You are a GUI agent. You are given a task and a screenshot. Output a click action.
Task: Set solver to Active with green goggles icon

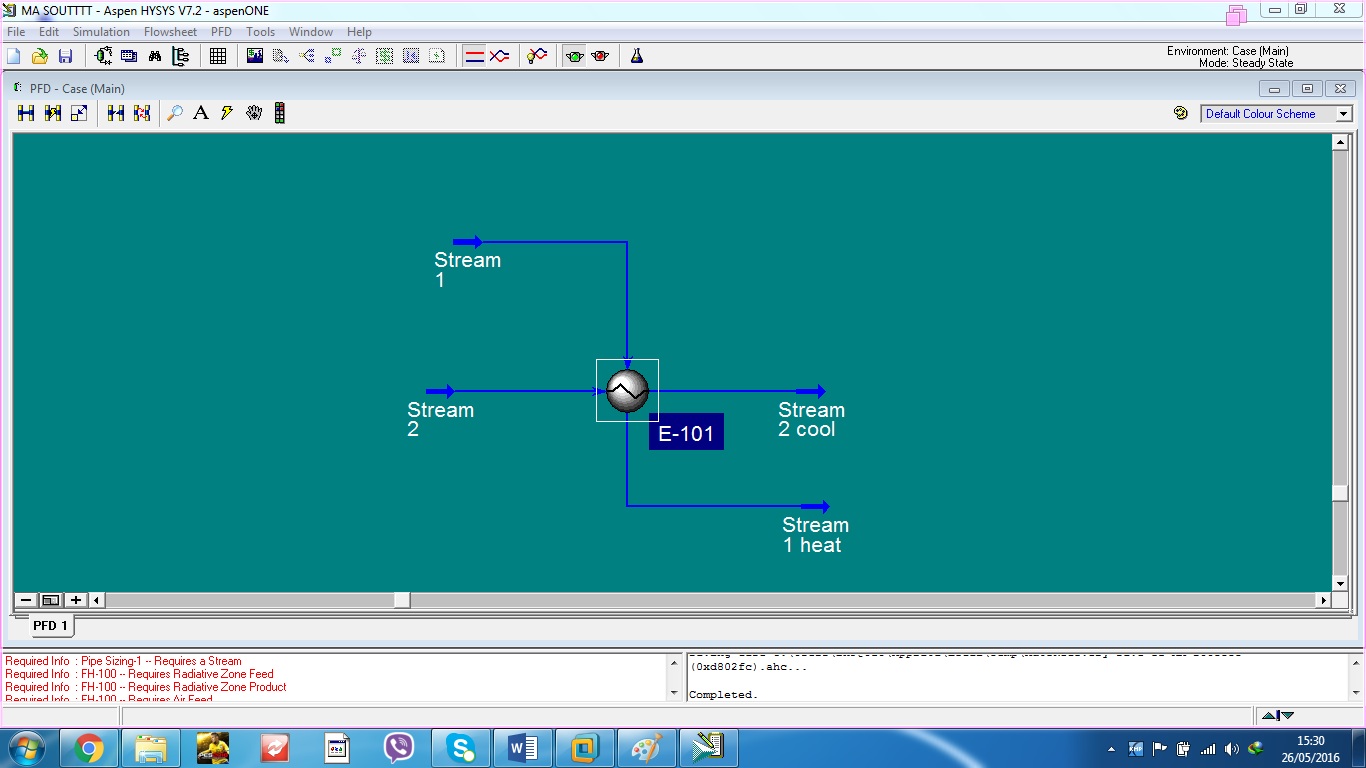coord(575,55)
